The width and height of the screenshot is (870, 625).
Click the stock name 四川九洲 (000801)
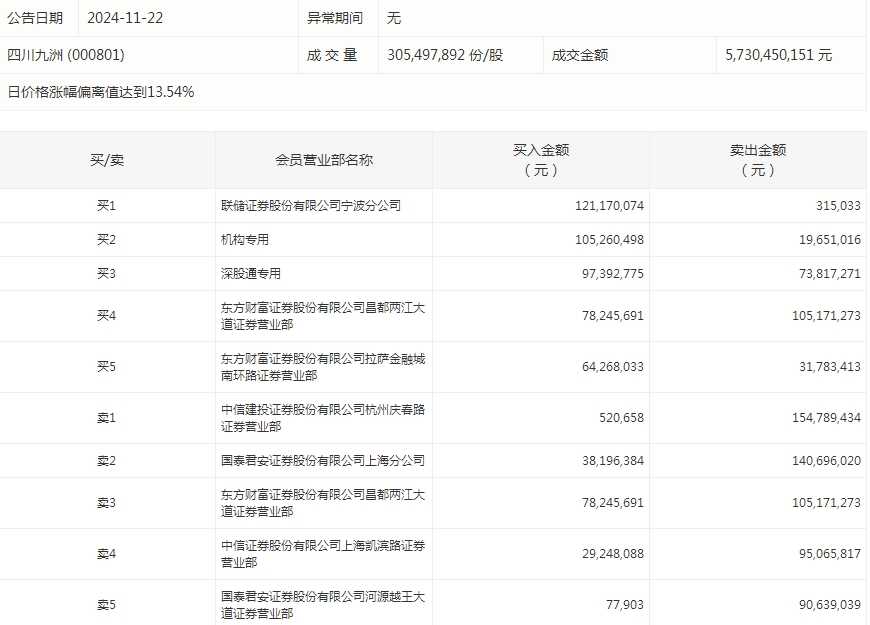click(66, 55)
